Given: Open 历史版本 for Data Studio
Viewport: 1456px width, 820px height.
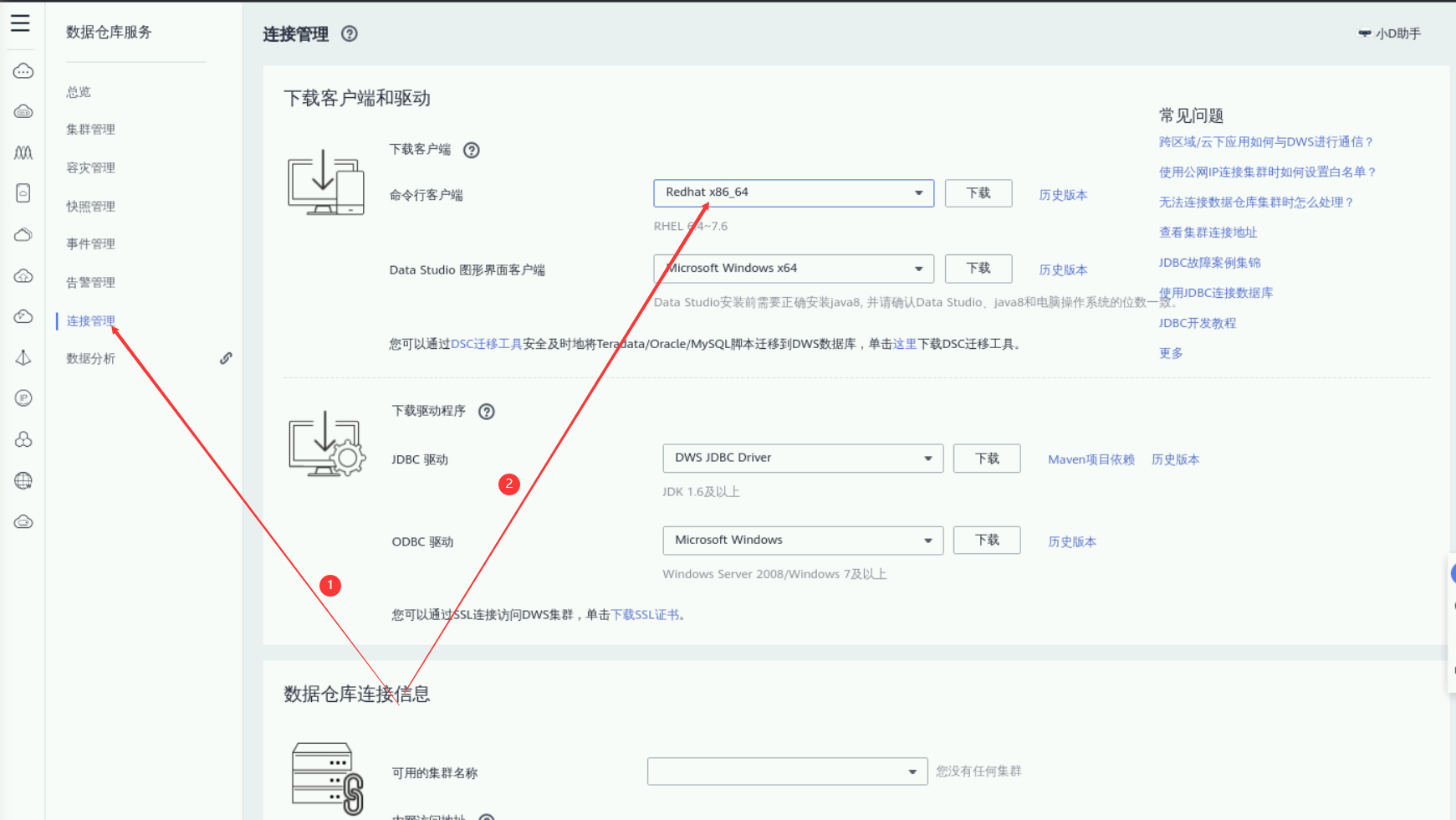Looking at the screenshot, I should (1064, 270).
